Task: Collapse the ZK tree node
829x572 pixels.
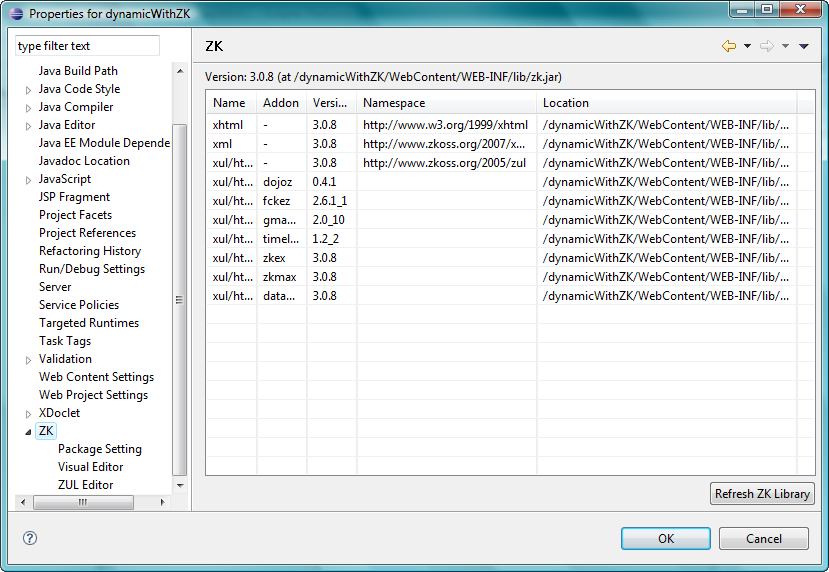Action: tap(28, 432)
